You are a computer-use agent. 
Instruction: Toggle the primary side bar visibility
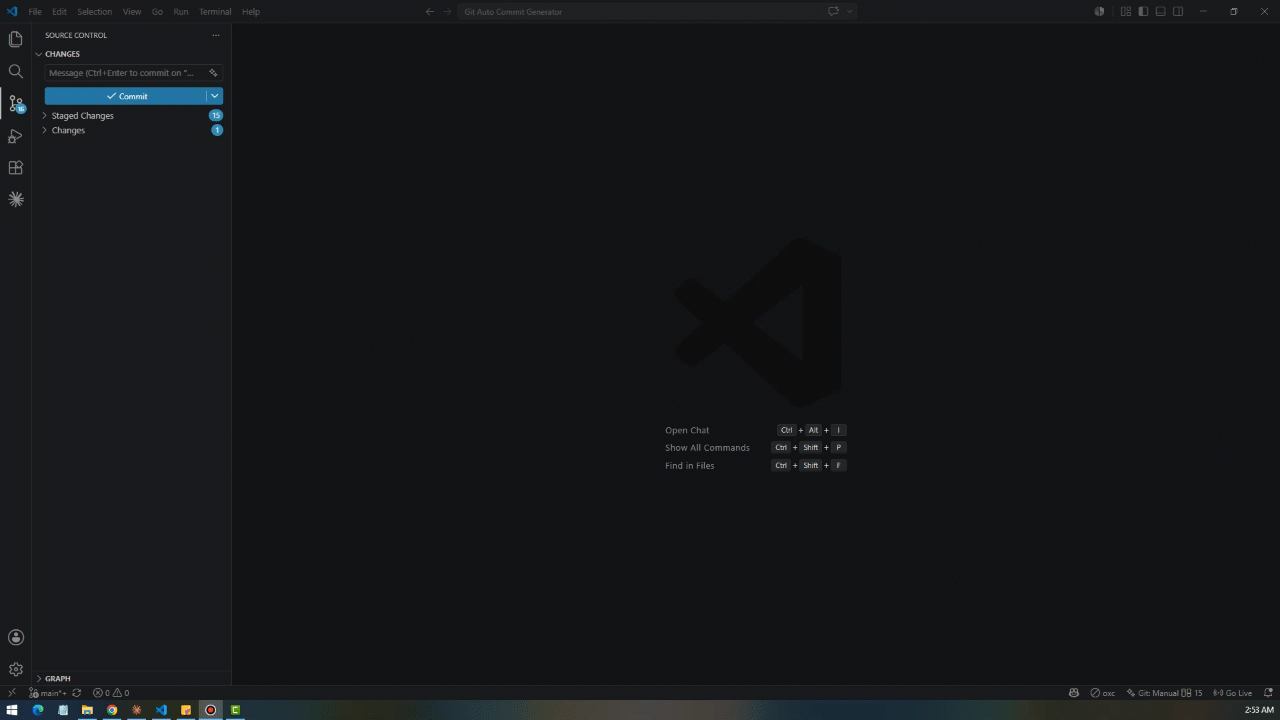[x=1143, y=12]
